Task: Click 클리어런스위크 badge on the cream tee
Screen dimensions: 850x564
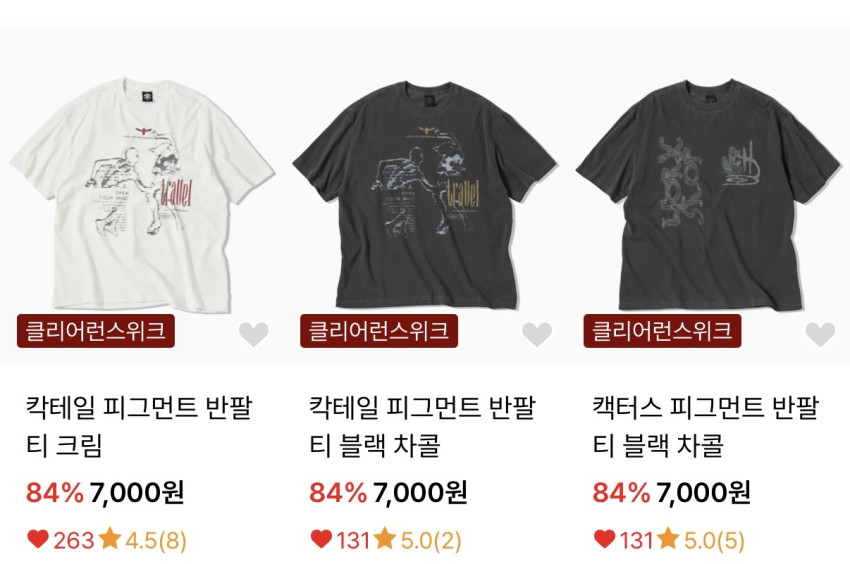Action: coord(96,331)
